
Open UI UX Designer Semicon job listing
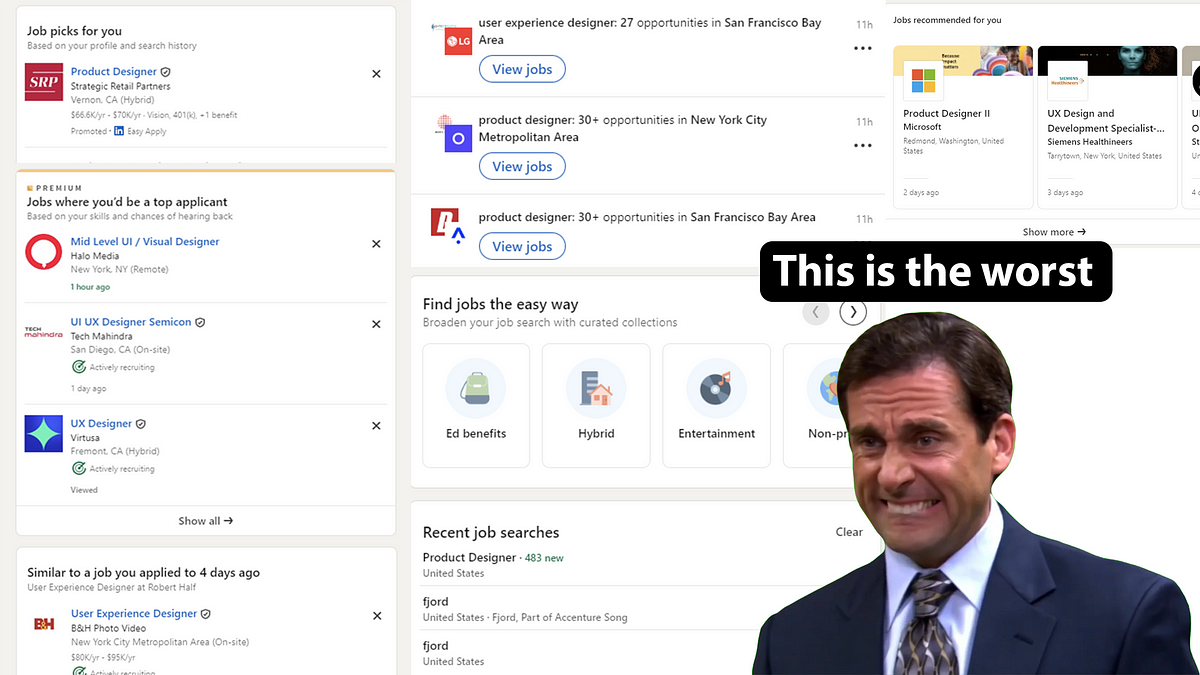[131, 322]
